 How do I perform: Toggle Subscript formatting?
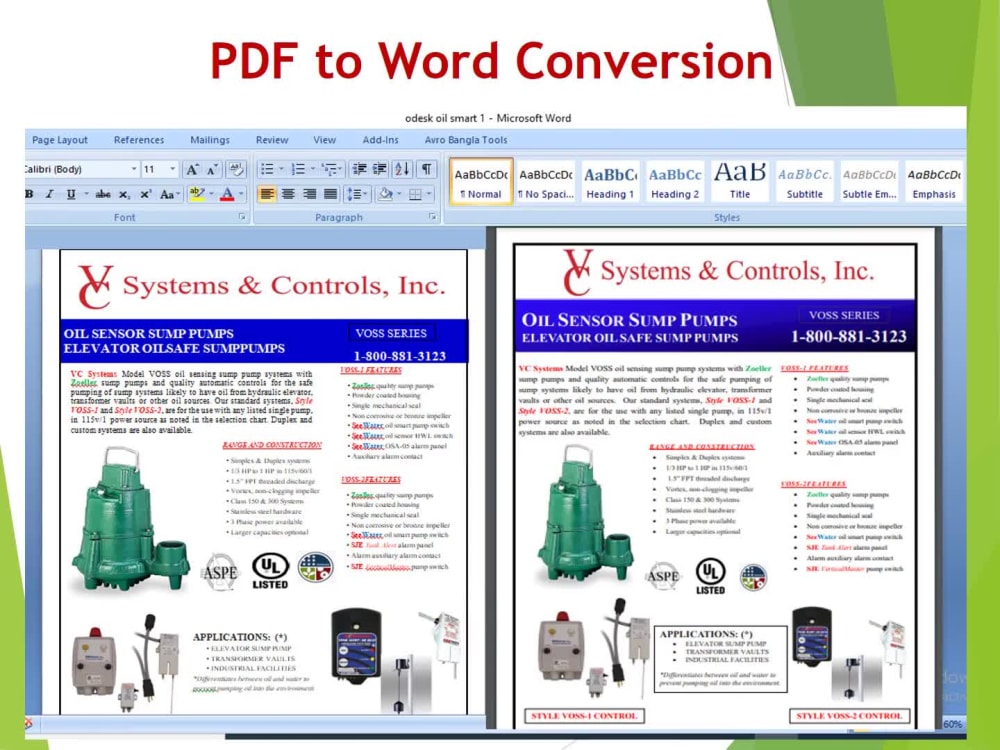coord(124,194)
